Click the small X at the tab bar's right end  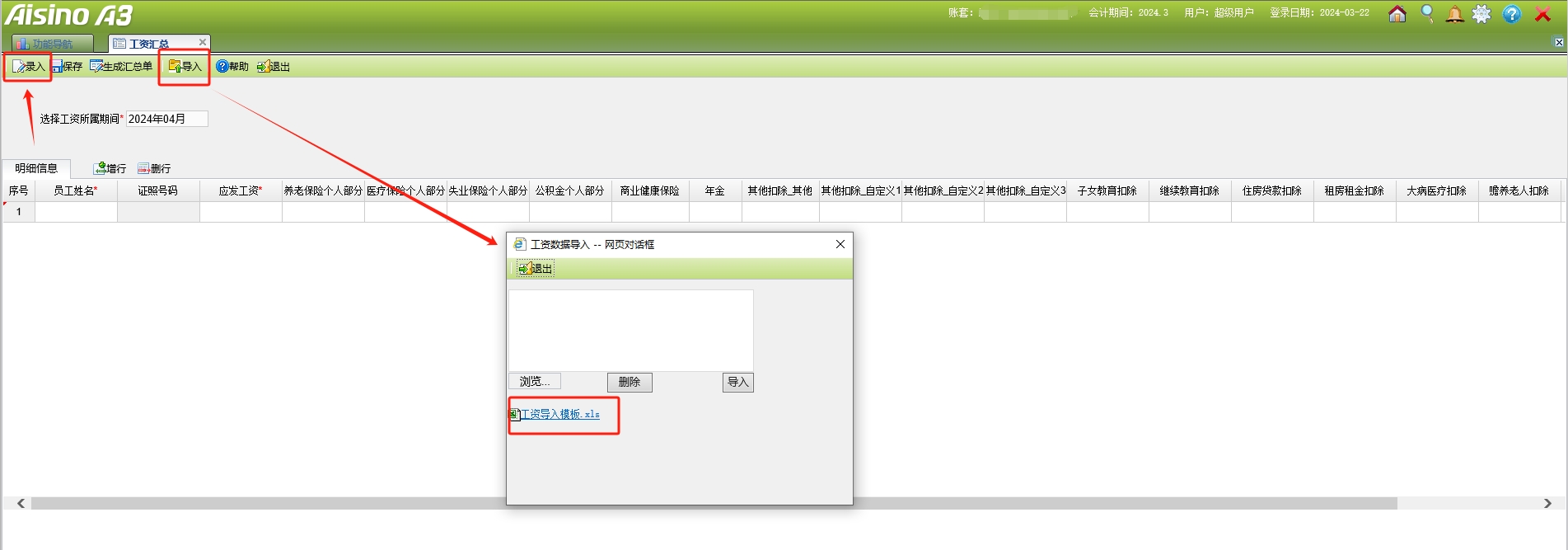[x=1559, y=42]
